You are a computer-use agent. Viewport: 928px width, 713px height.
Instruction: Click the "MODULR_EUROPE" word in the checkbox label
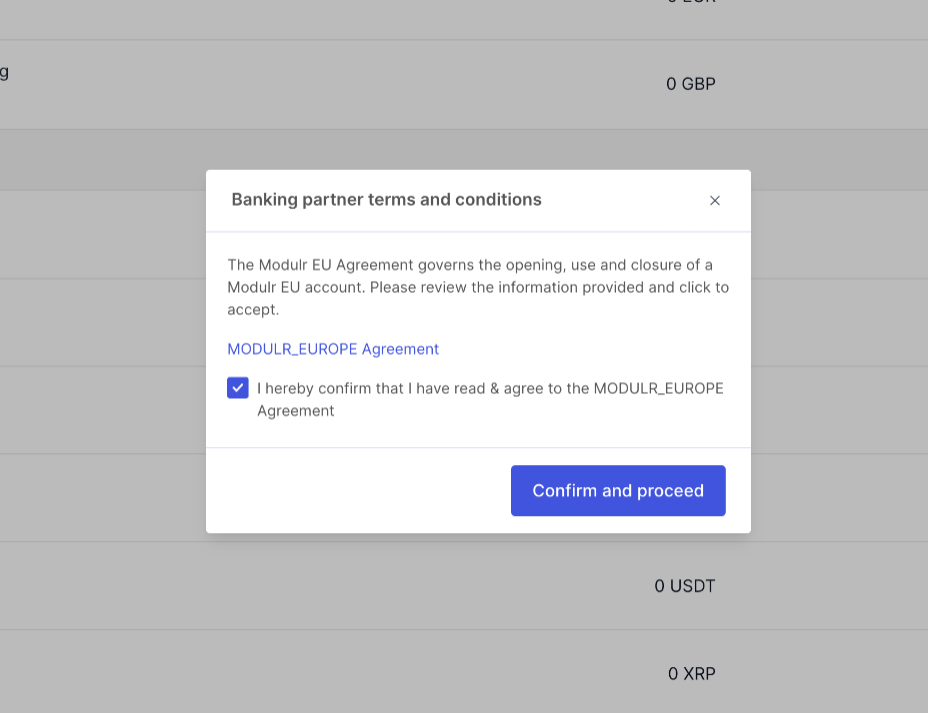(658, 389)
